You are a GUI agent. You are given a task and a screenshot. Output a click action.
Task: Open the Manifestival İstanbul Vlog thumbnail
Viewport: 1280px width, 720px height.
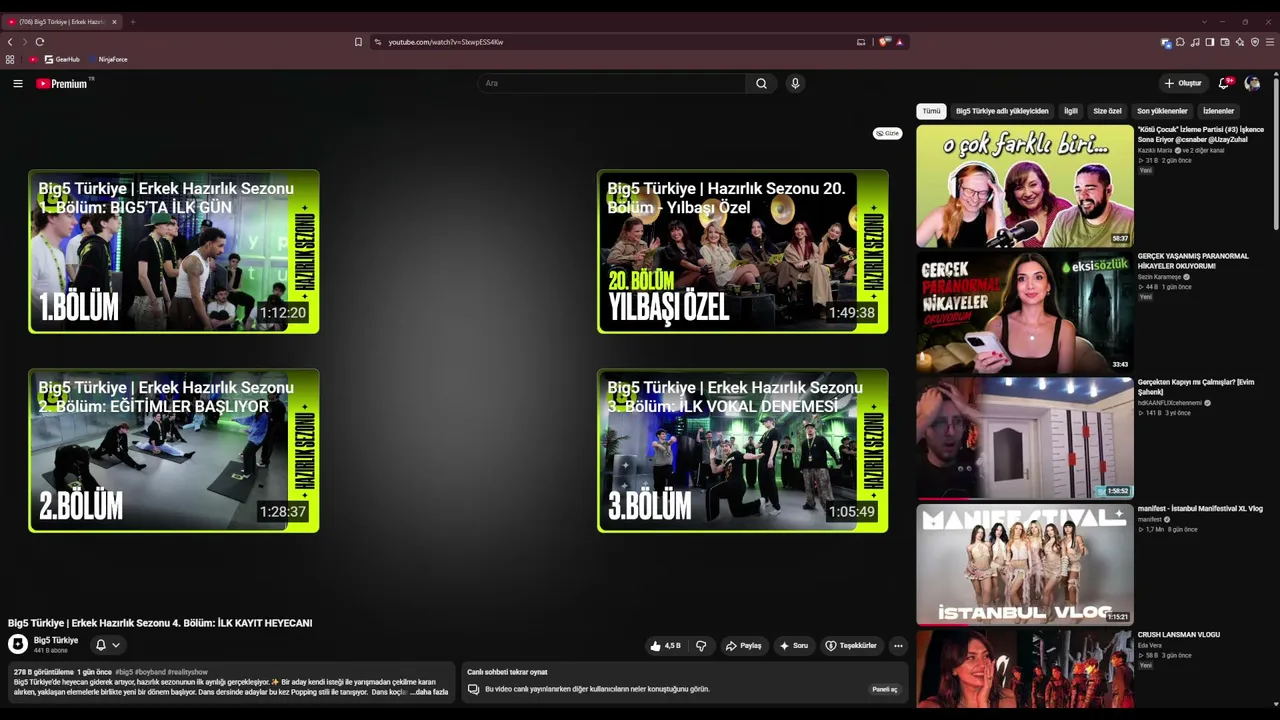coord(1025,564)
